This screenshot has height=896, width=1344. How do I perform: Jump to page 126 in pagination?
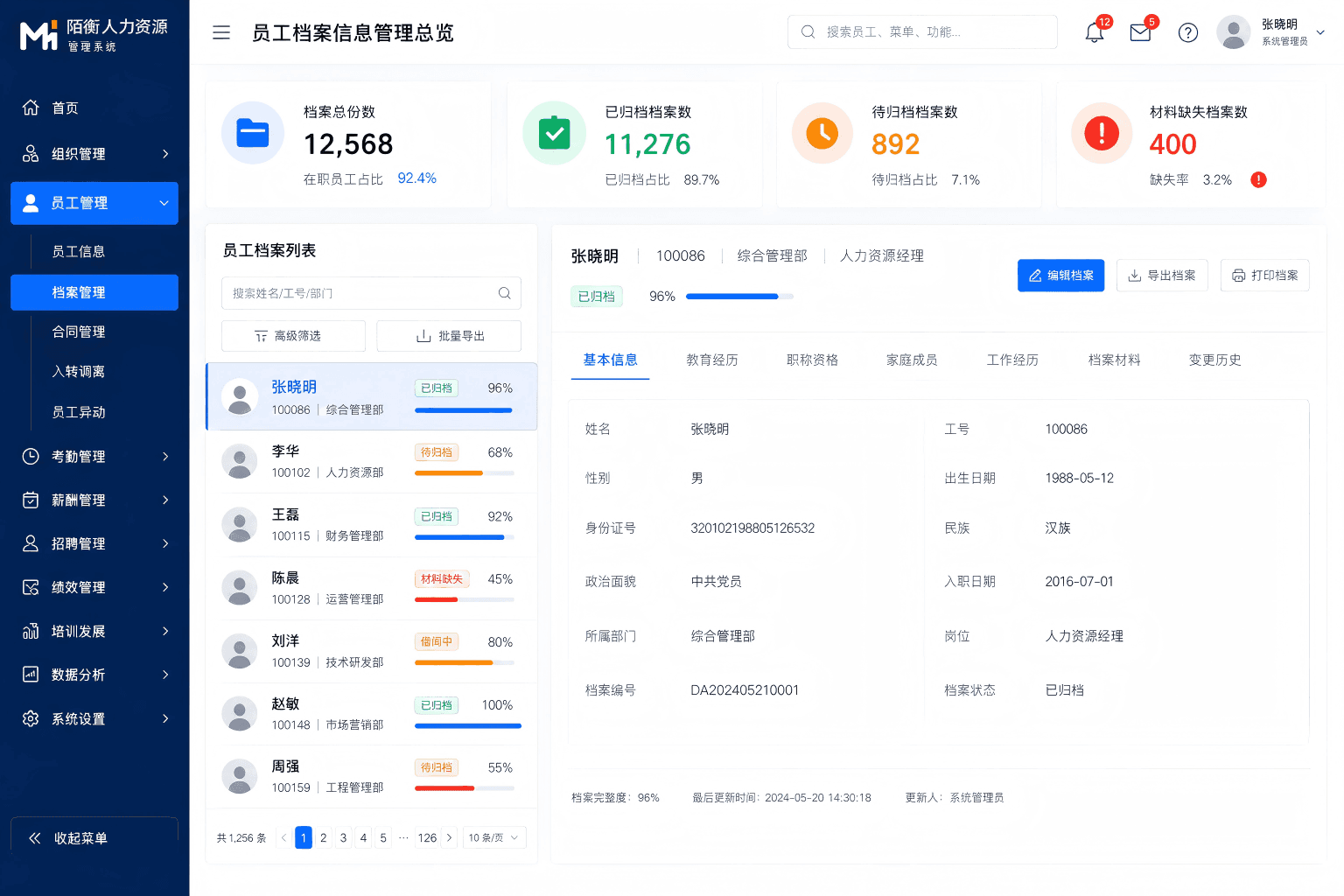pyautogui.click(x=427, y=837)
